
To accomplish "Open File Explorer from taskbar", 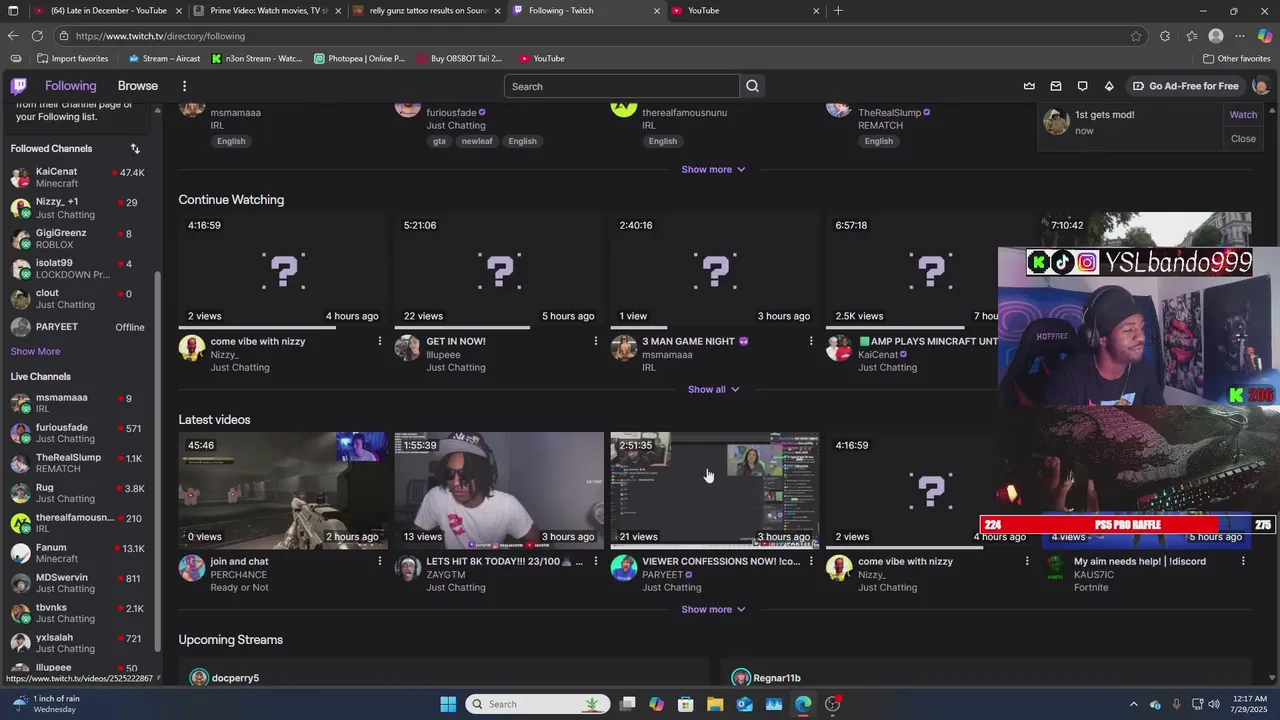I will click(715, 704).
